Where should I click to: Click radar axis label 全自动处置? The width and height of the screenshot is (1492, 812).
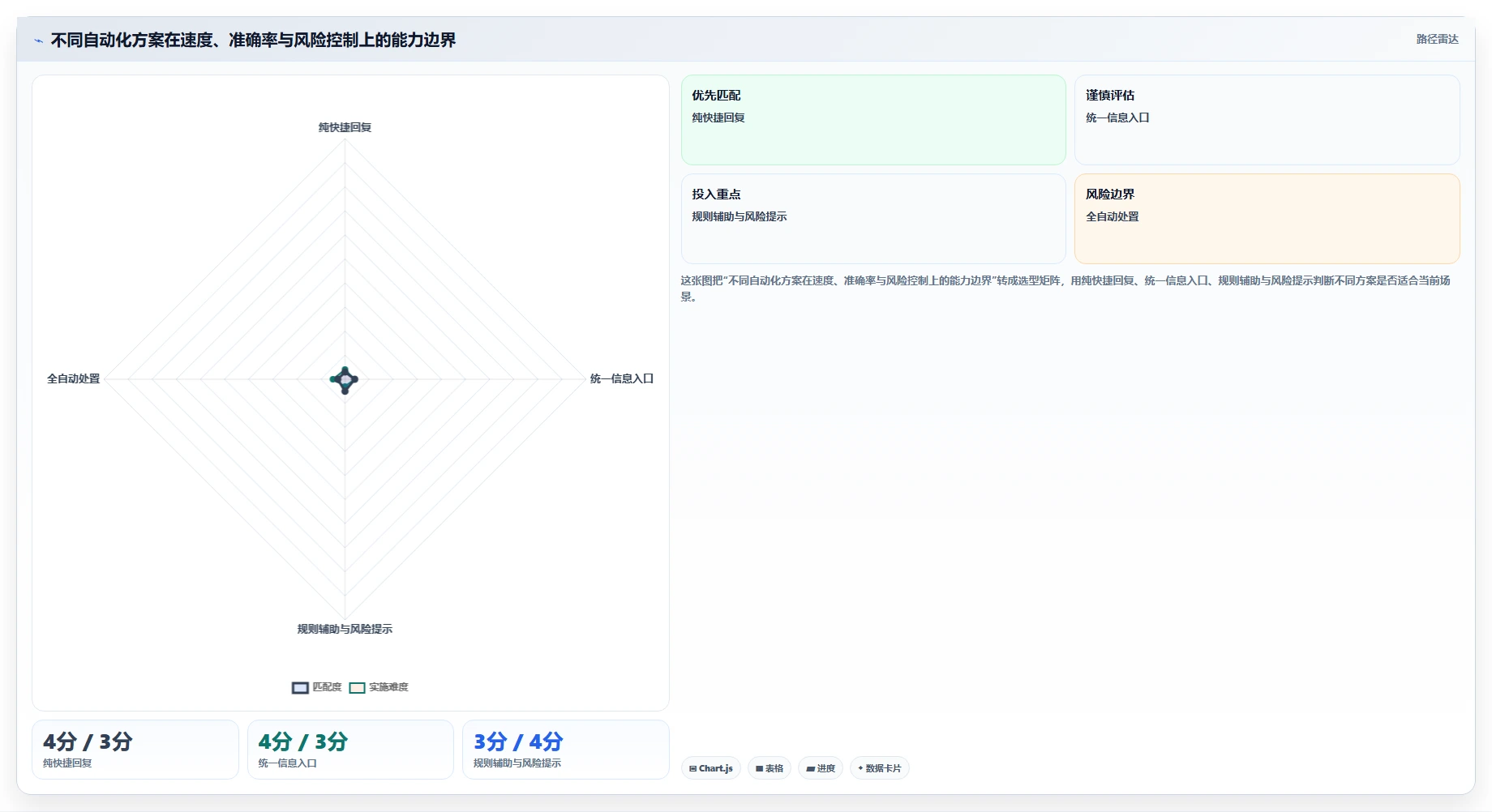click(73, 378)
